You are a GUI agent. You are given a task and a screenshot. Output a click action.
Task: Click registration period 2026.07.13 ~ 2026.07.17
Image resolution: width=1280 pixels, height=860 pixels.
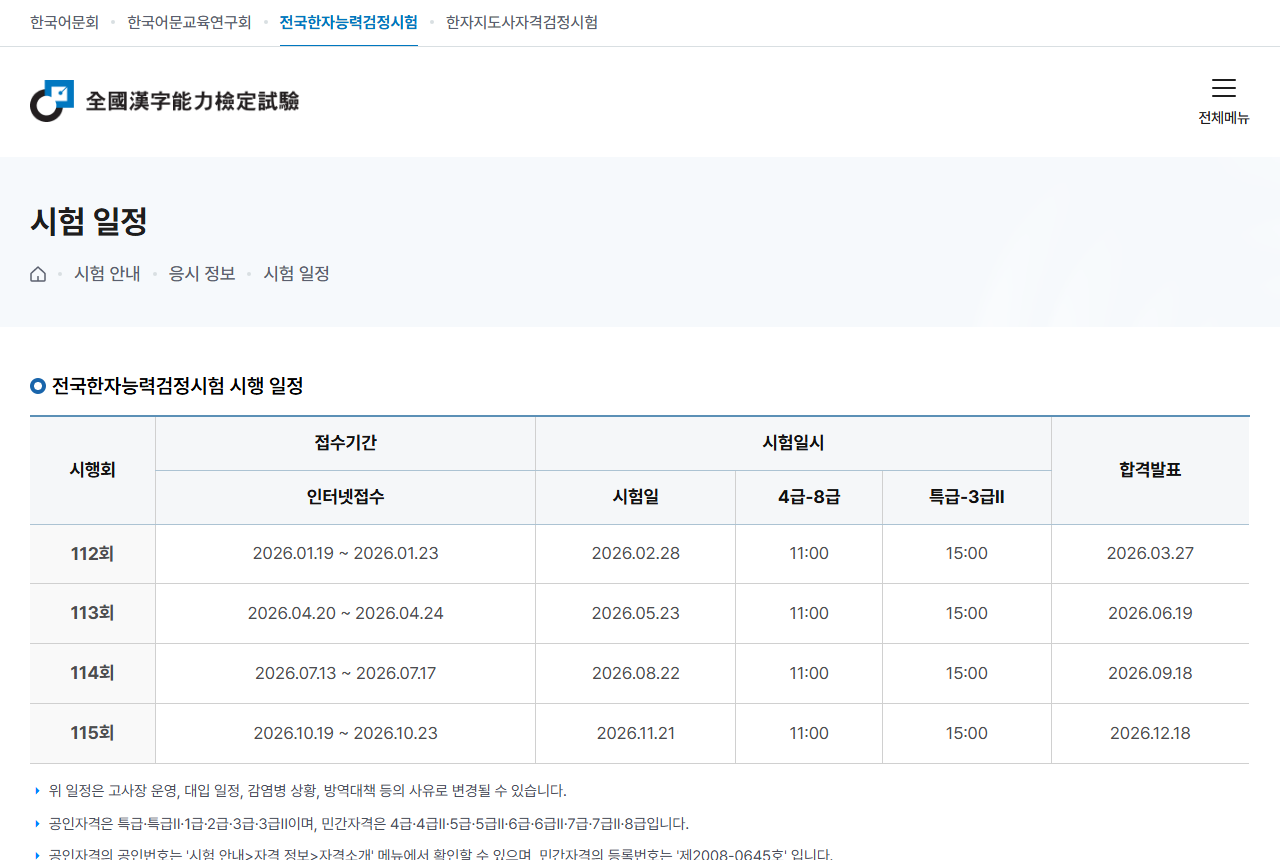tap(346, 674)
